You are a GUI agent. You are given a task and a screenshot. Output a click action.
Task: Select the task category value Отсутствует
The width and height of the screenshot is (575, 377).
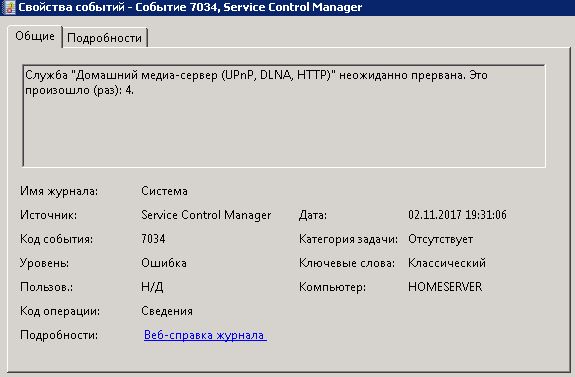[x=440, y=239]
